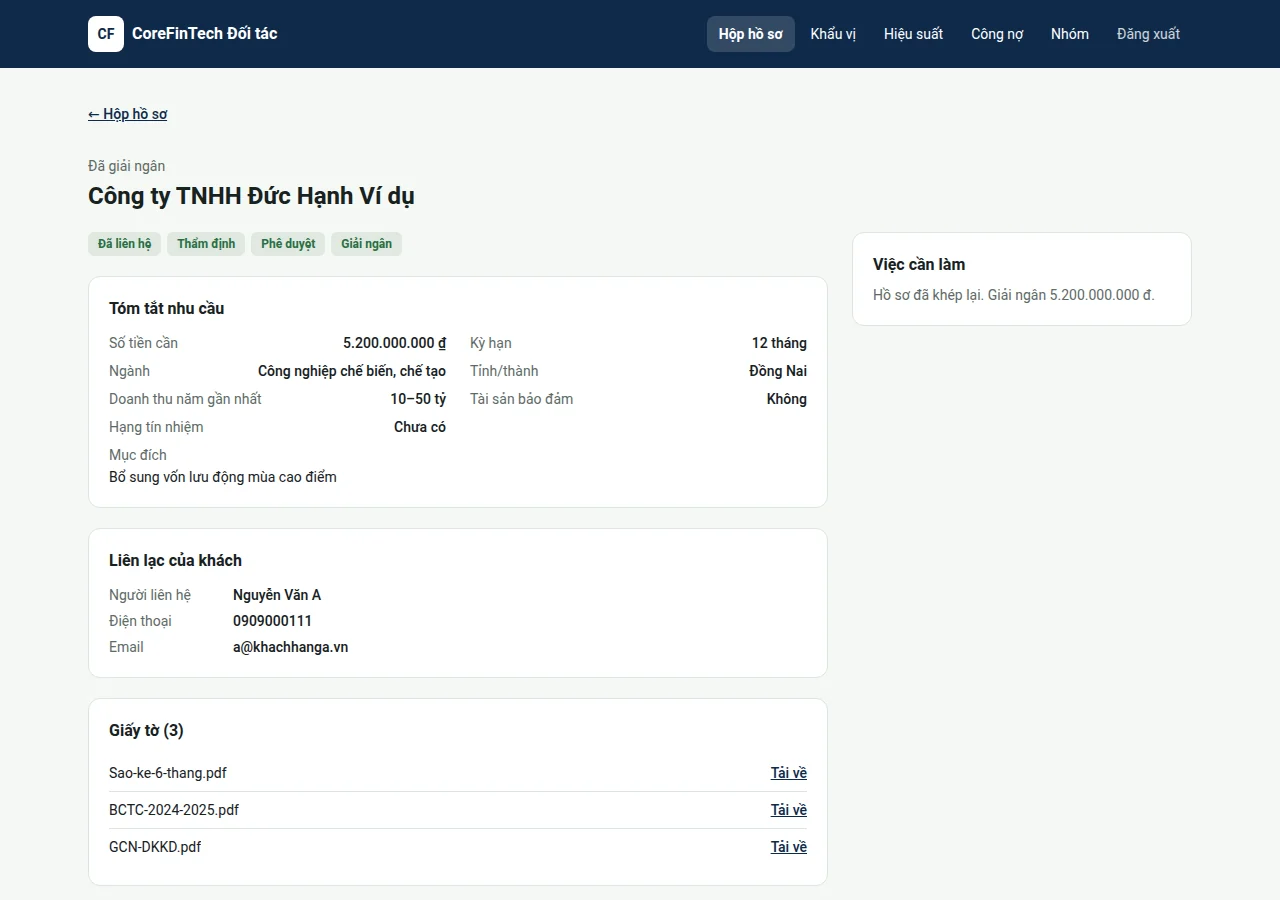Click CoreFinTech Đối tác brand title
Screen dimensions: 1280x900
pyautogui.click(x=205, y=34)
